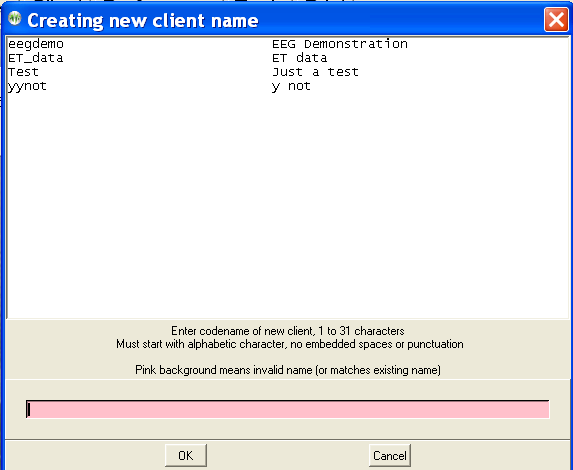Select the ET_data client codename
The height and width of the screenshot is (470, 573).
pyautogui.click(x=35, y=58)
